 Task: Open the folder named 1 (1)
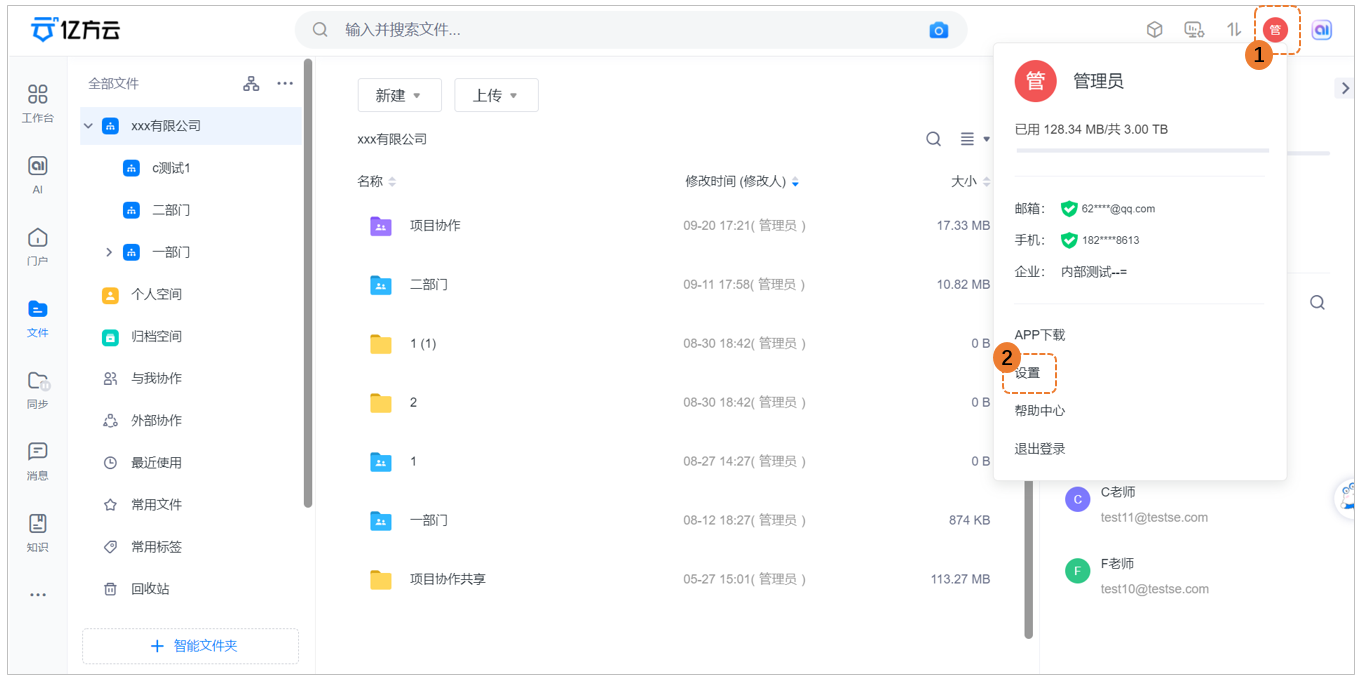point(423,343)
